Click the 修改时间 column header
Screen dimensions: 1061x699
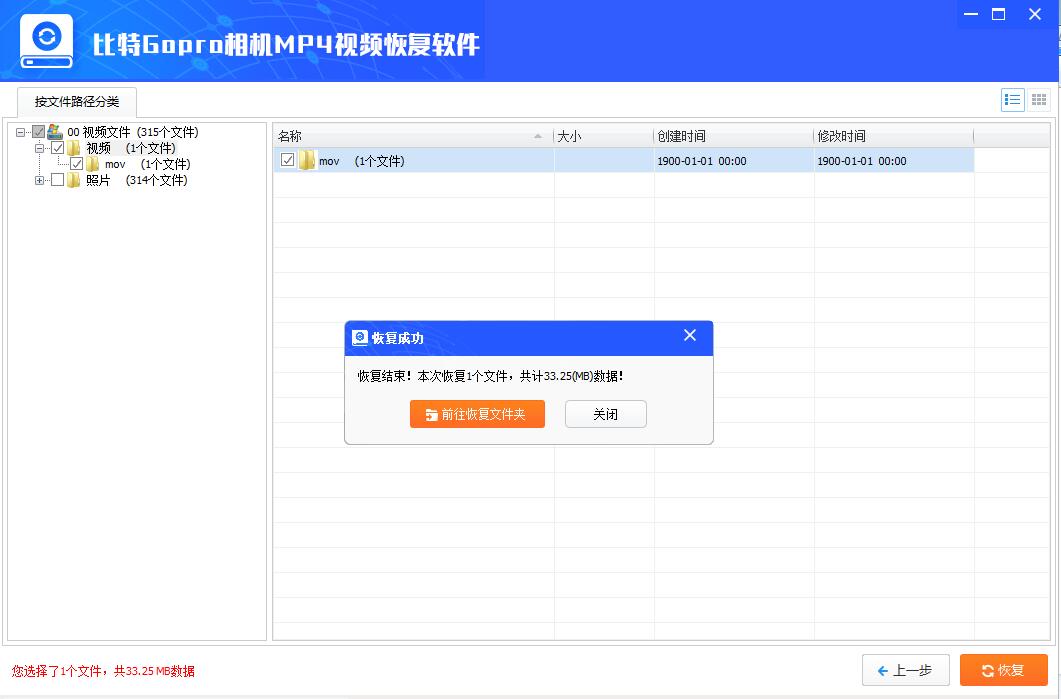893,136
